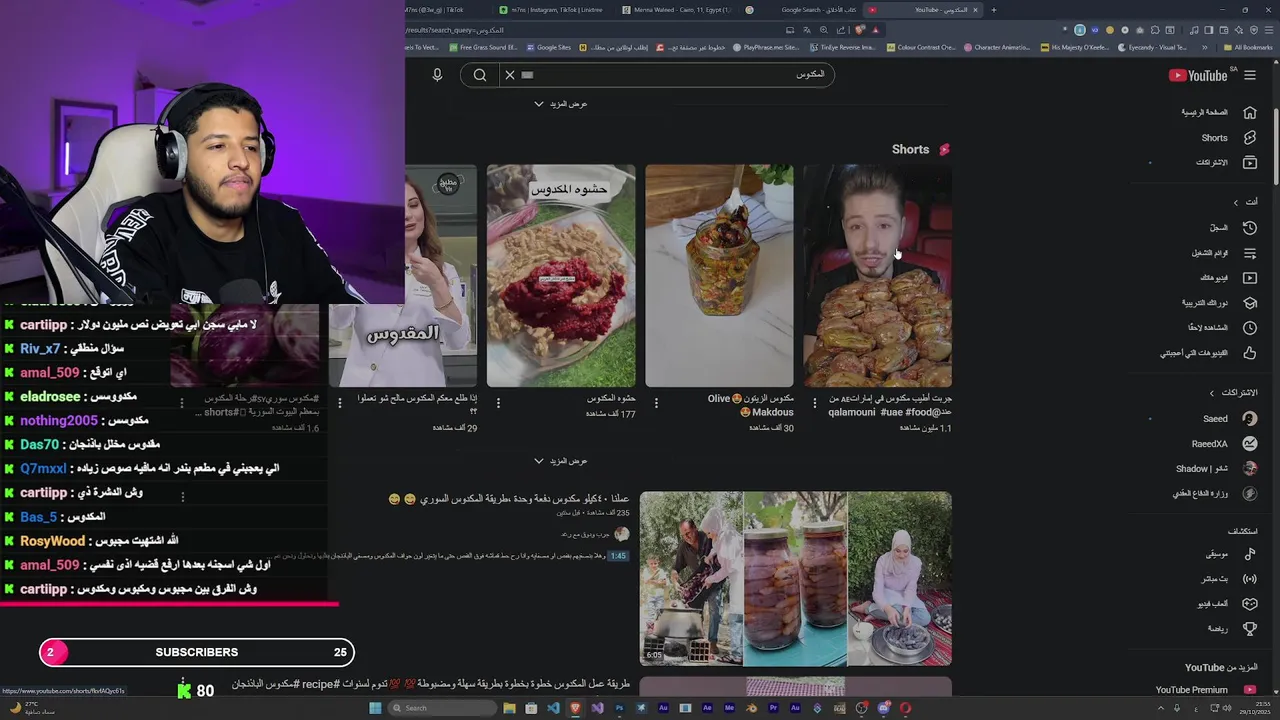Clear the search box with X

509,75
